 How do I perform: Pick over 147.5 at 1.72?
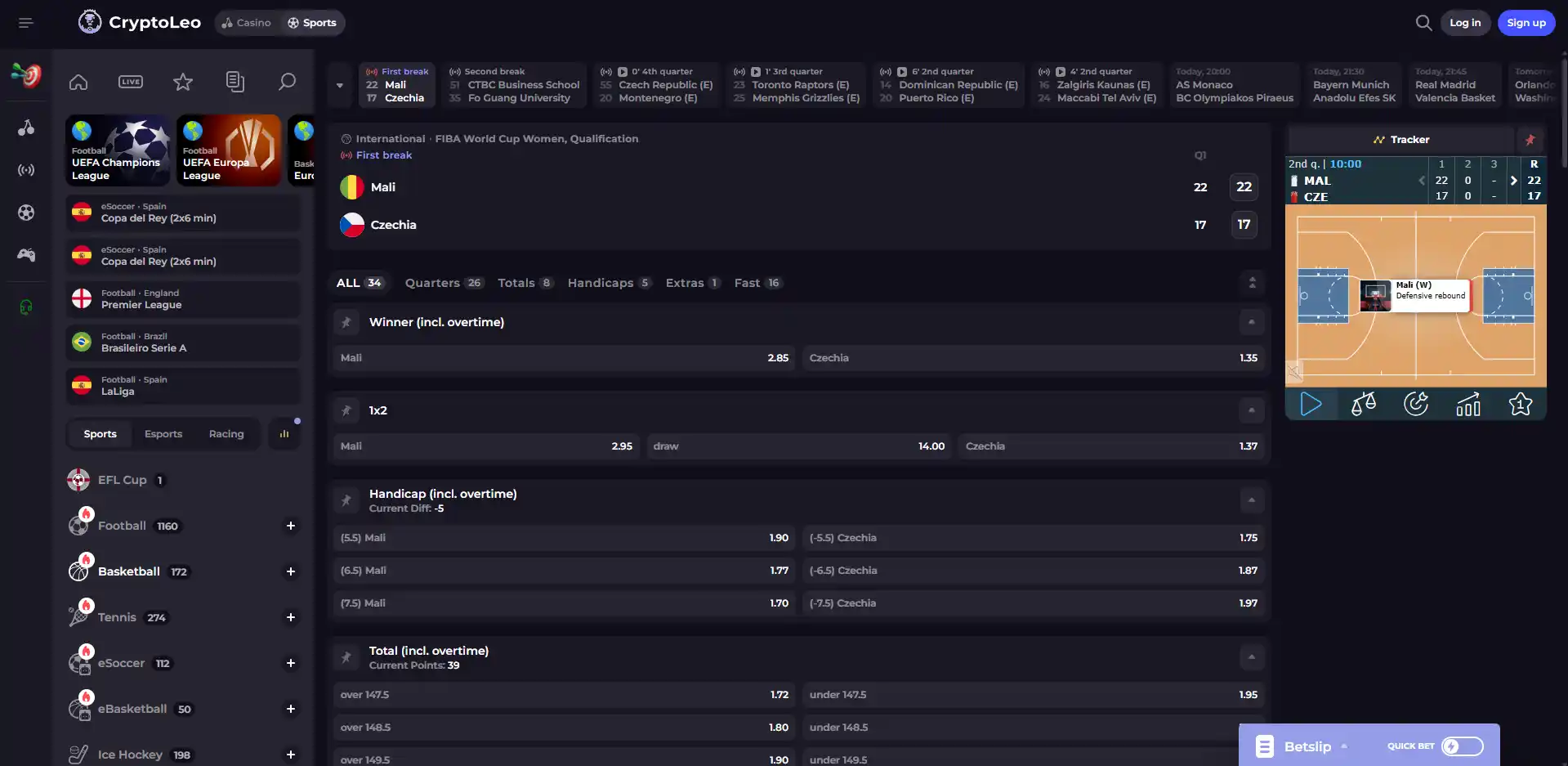tap(564, 695)
